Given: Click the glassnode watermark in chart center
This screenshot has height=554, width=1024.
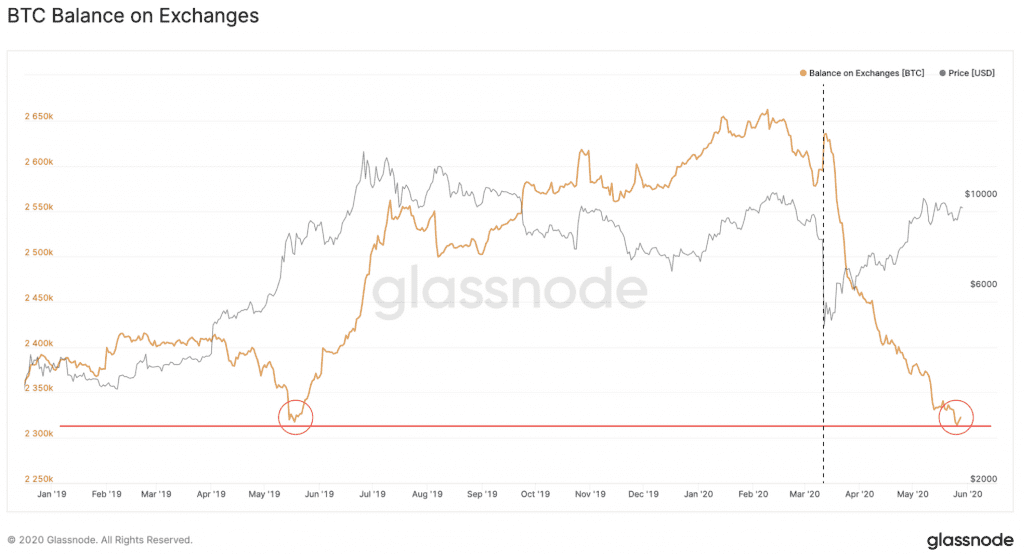Looking at the screenshot, I should pyautogui.click(x=510, y=290).
